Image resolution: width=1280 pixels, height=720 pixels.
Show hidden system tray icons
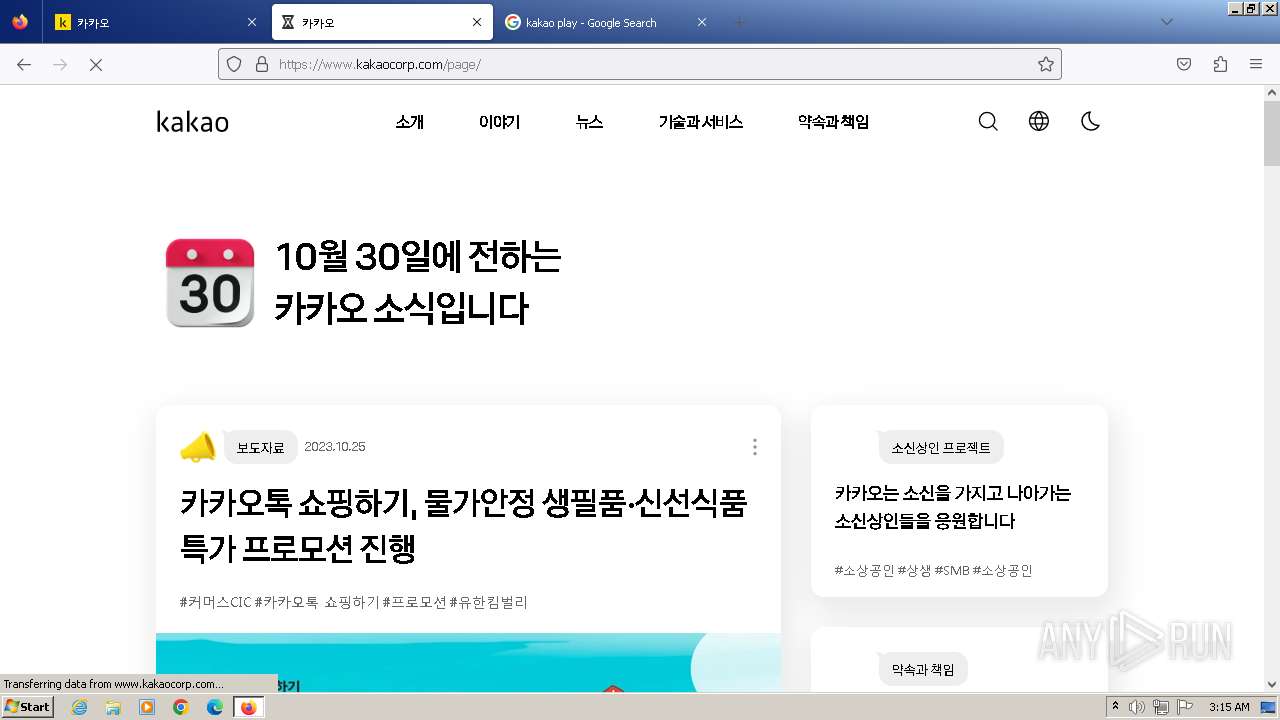[1115, 707]
